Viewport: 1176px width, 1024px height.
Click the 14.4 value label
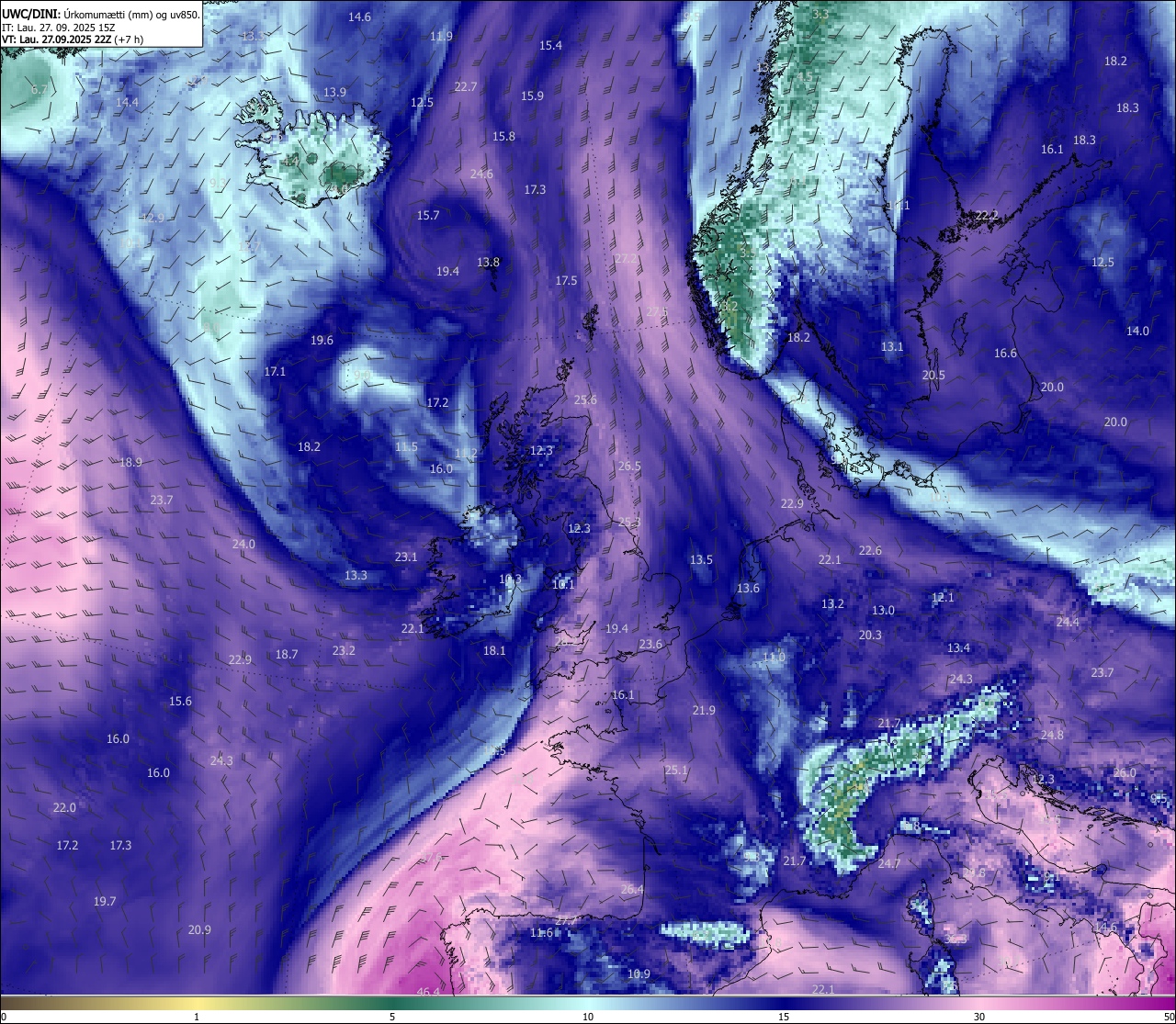pyautogui.click(x=127, y=103)
